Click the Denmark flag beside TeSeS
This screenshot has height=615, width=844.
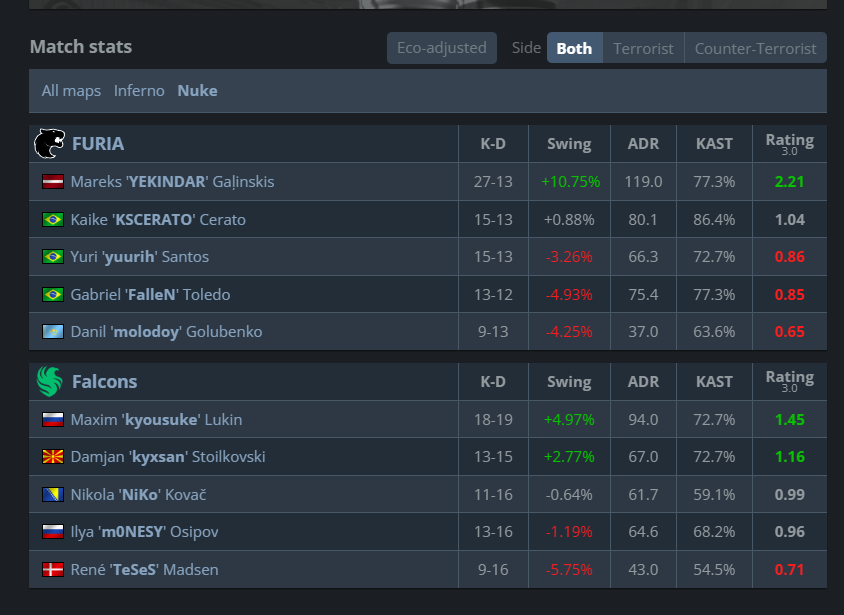[x=53, y=569]
